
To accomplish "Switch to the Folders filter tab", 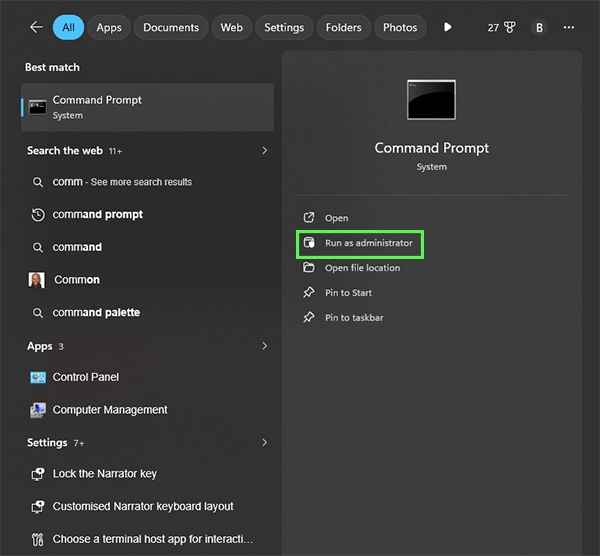I will click(344, 28).
